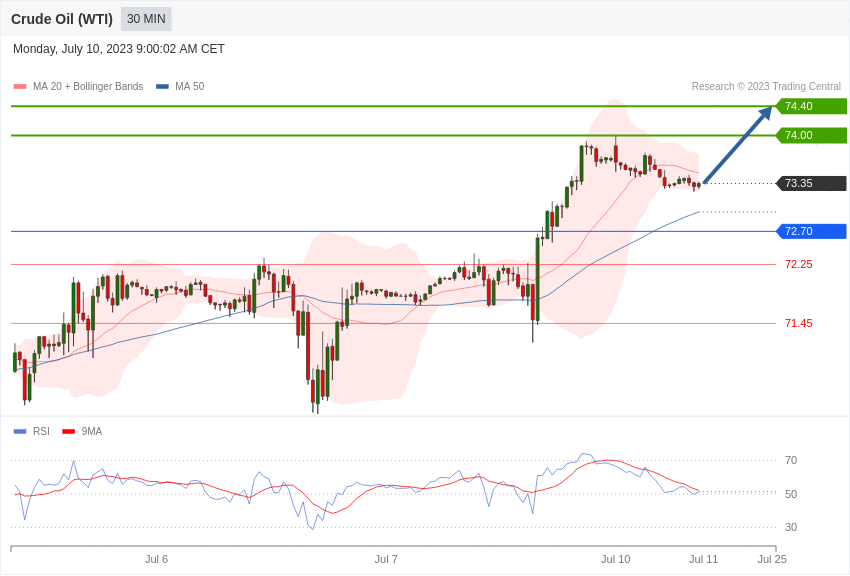Image resolution: width=850 pixels, height=576 pixels.
Task: Click the 9MA legend red swatch
Action: (x=69, y=431)
